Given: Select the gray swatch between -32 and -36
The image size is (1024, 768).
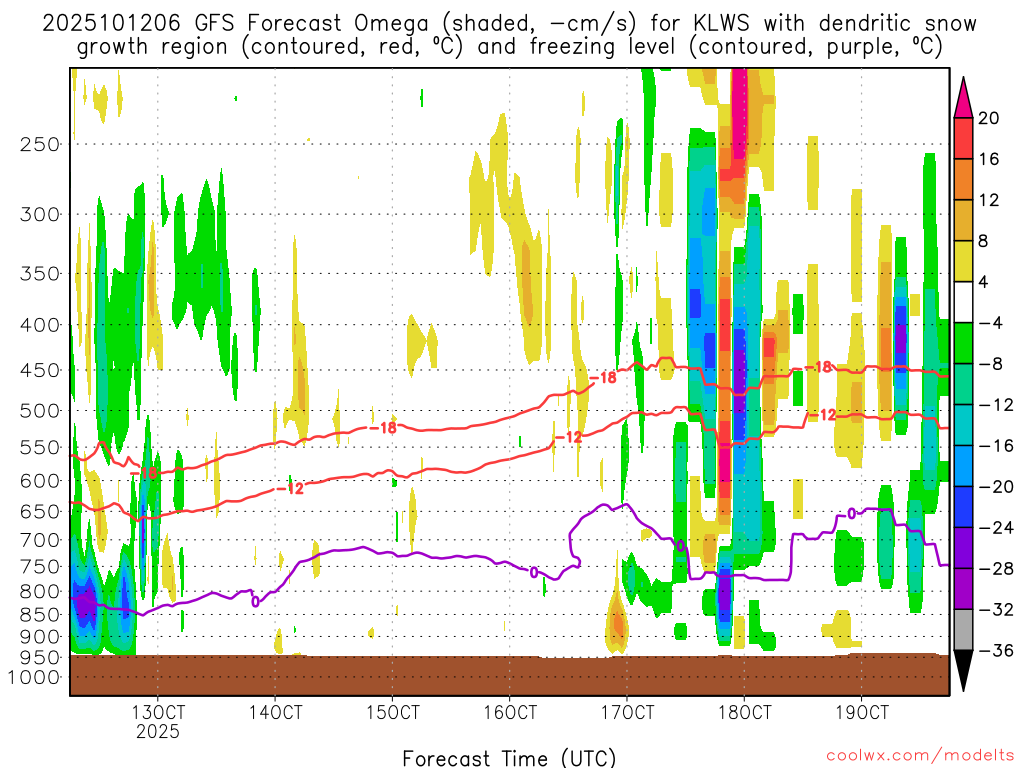Looking at the screenshot, I should tap(964, 630).
